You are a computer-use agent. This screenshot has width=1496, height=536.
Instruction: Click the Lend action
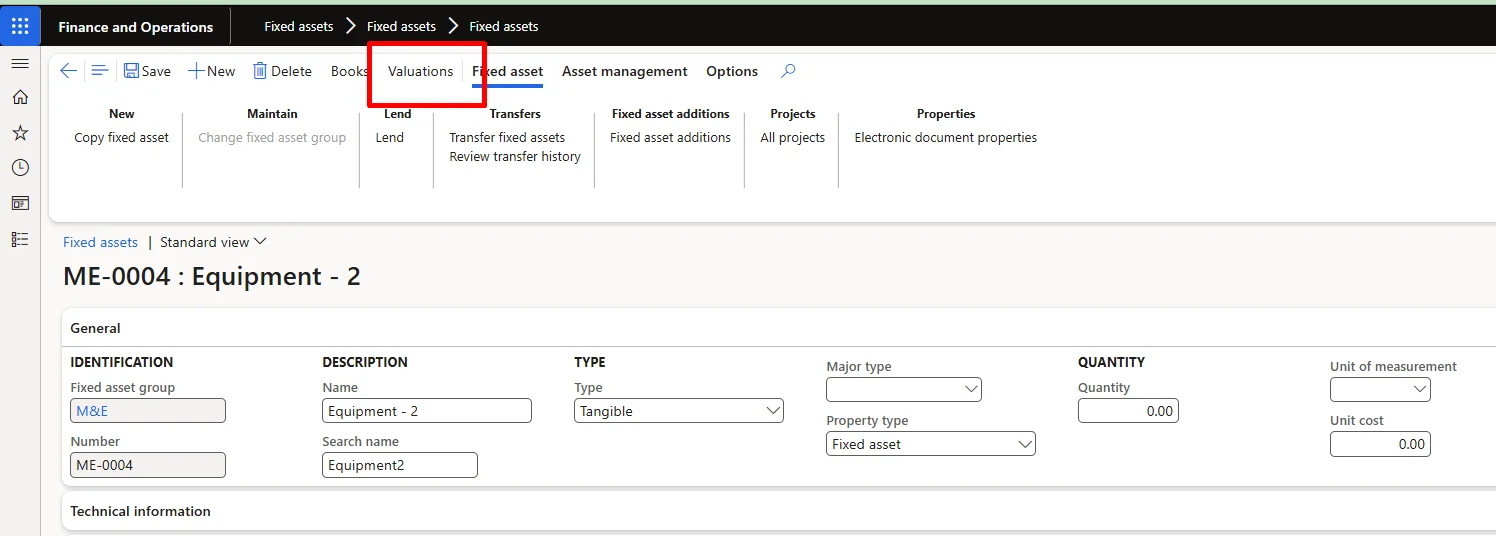pos(390,138)
